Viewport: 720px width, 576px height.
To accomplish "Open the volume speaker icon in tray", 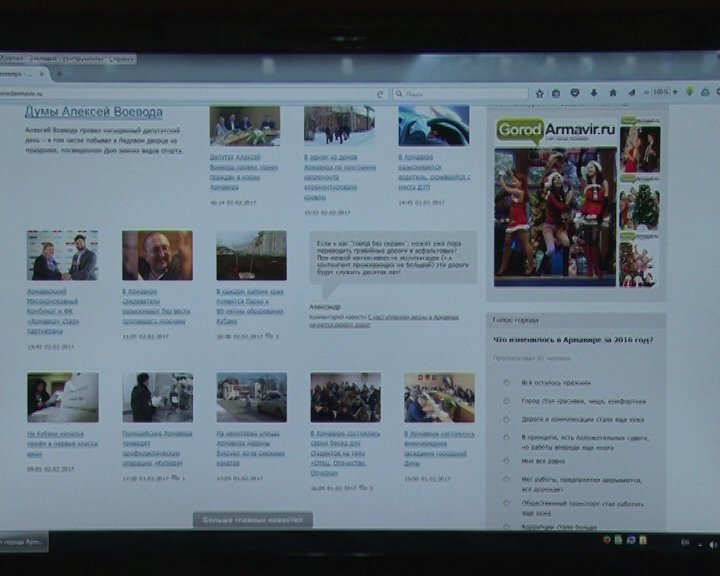I will coord(713,545).
